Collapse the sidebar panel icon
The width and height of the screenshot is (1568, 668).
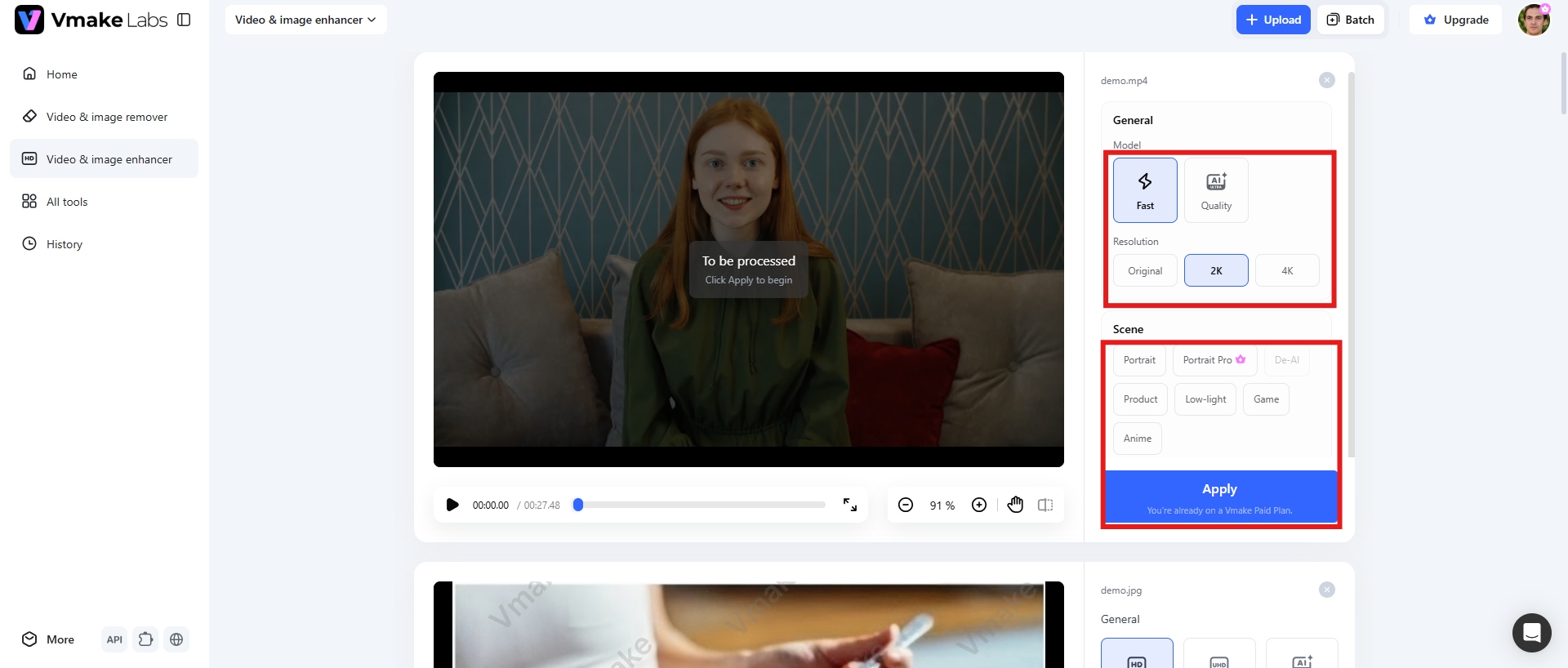(184, 20)
